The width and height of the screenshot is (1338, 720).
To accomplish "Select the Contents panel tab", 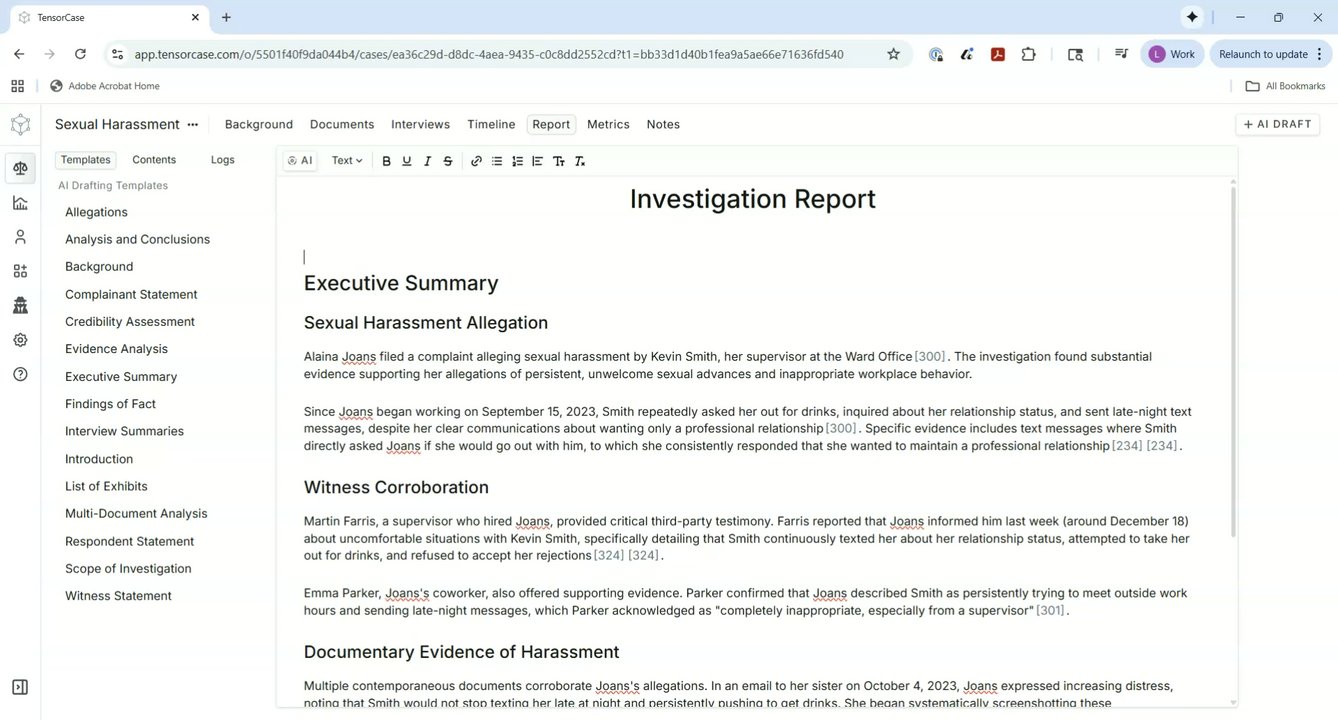I will pyautogui.click(x=154, y=160).
